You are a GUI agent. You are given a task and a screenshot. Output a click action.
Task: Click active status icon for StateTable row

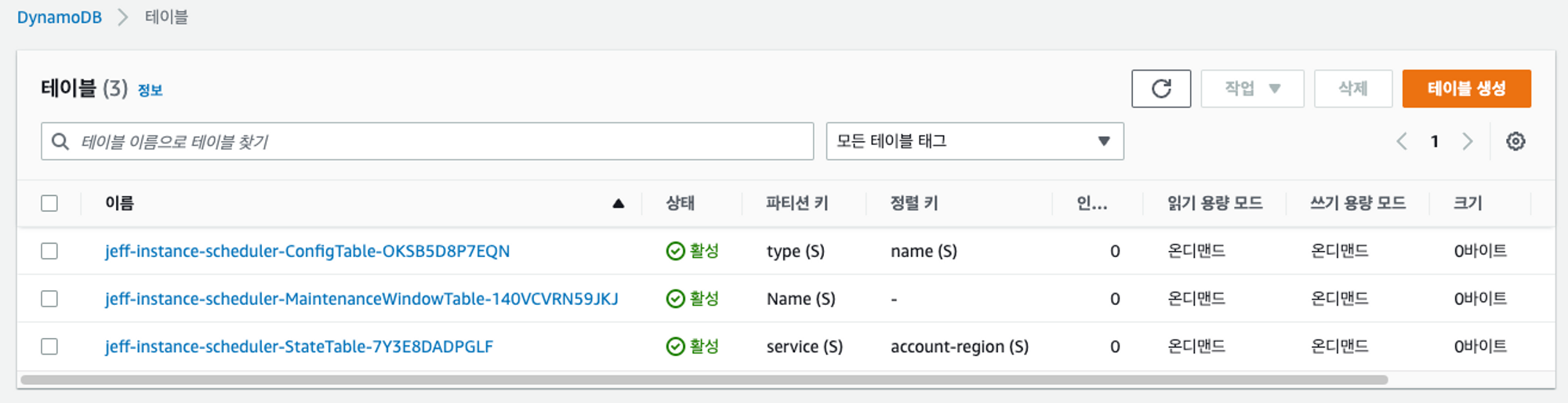675,347
